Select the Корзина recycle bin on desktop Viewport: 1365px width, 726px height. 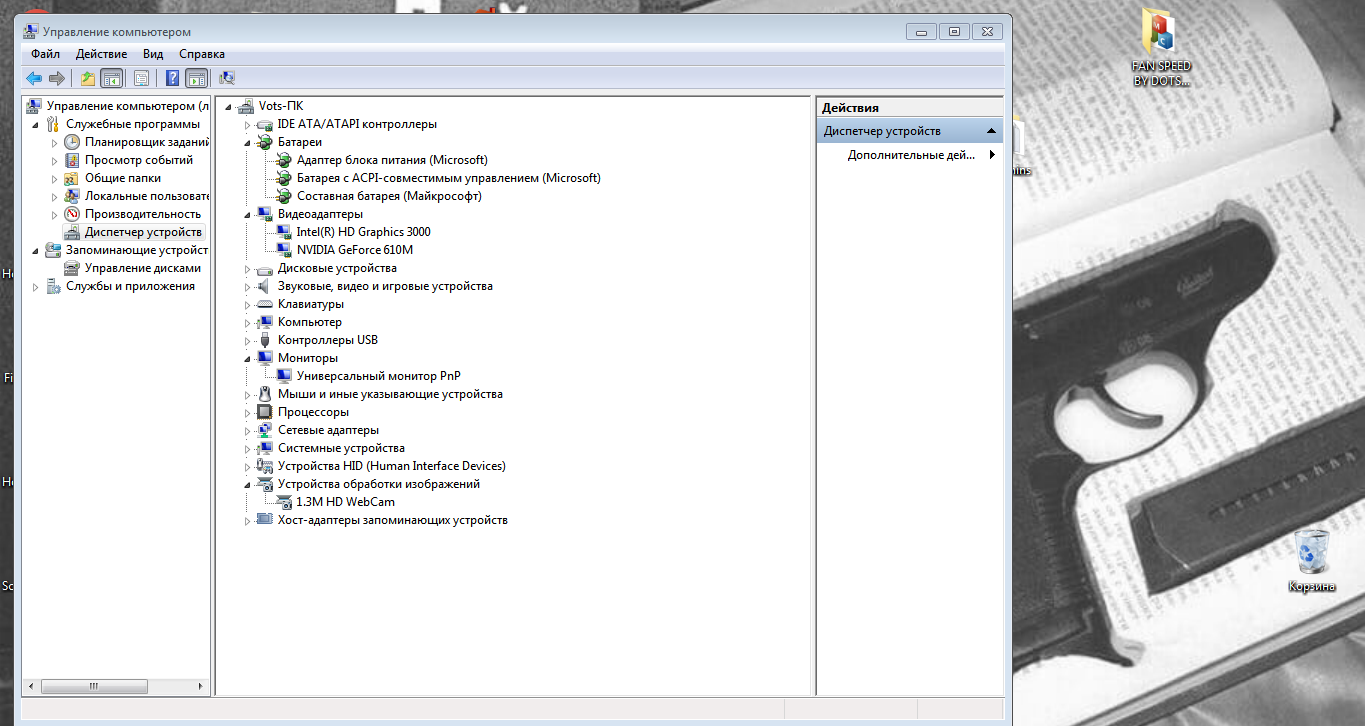click(1312, 561)
